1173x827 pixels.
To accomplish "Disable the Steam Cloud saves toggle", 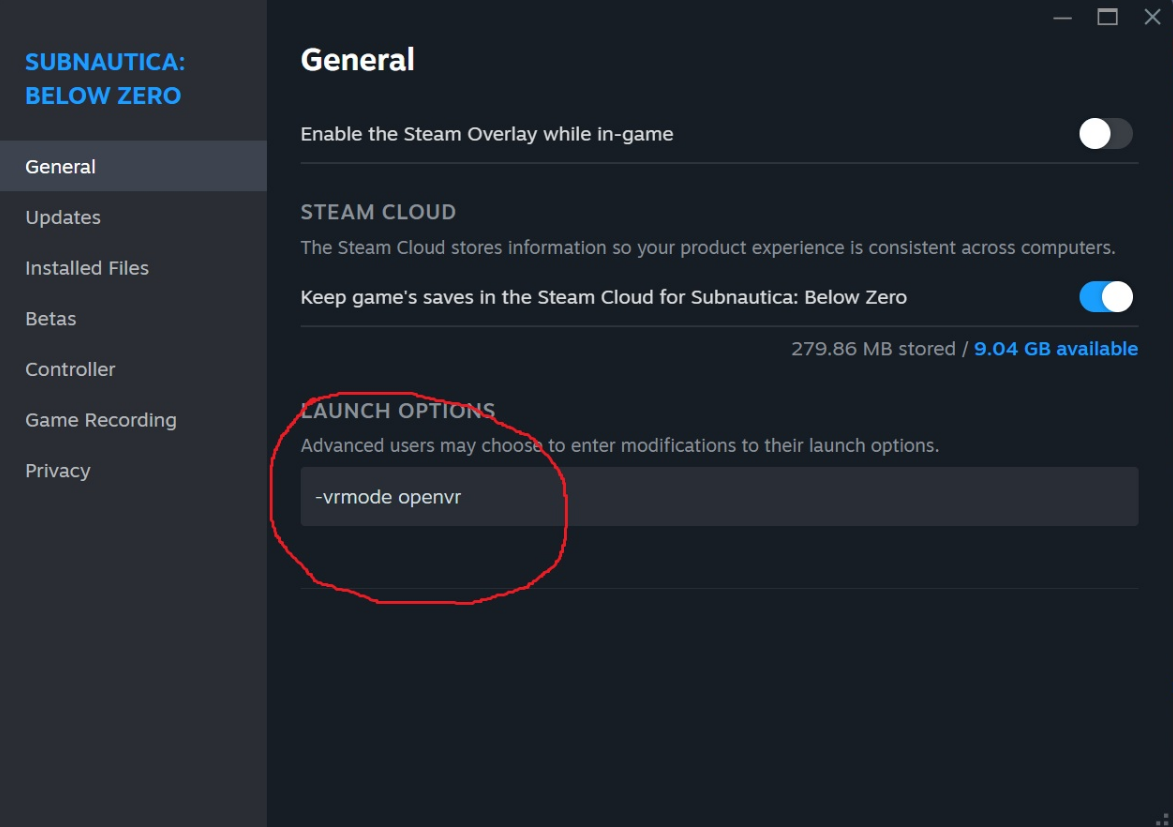I will click(x=1105, y=297).
